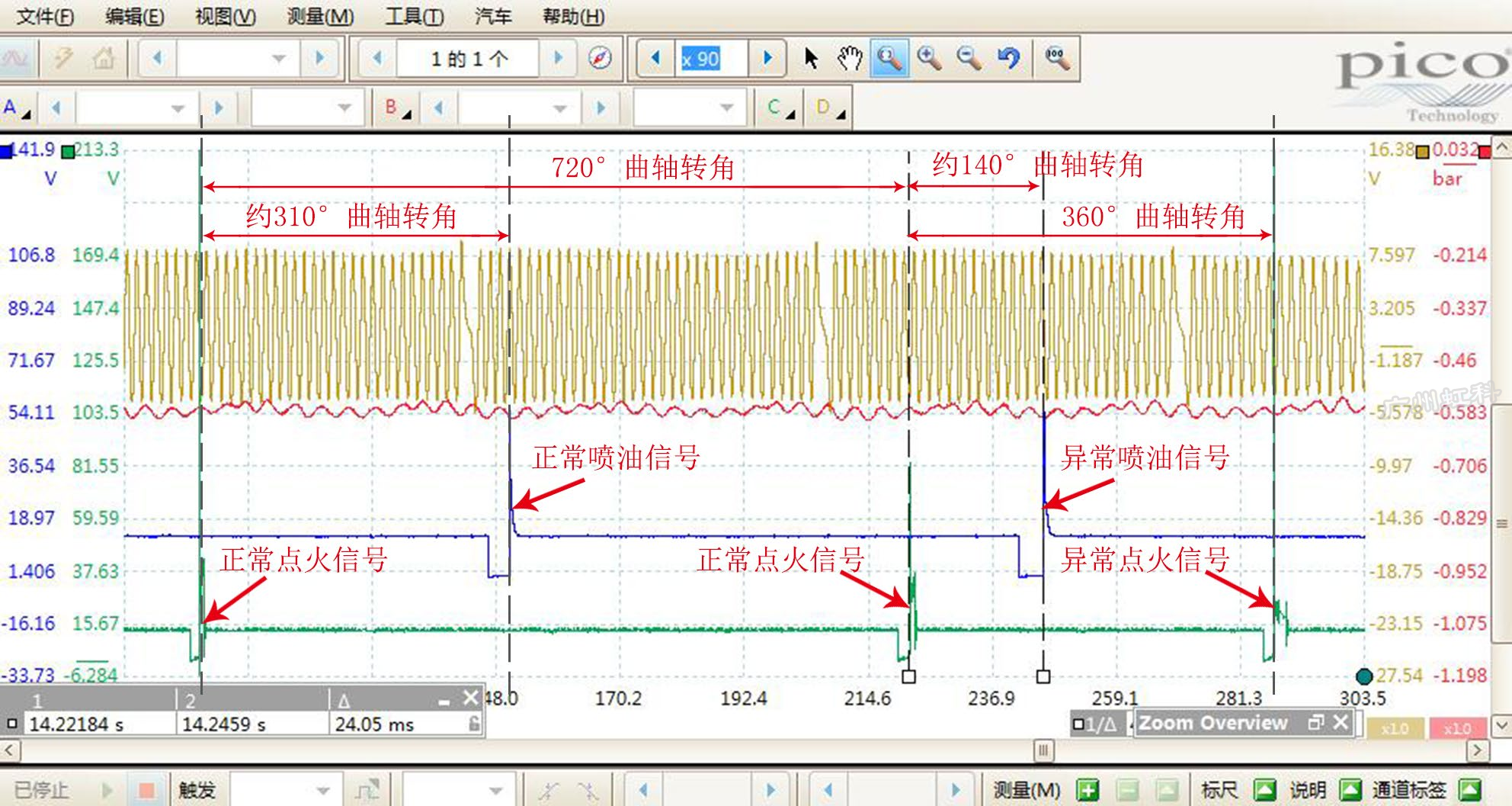
Task: Select the hand pan tool
Action: pos(849,58)
